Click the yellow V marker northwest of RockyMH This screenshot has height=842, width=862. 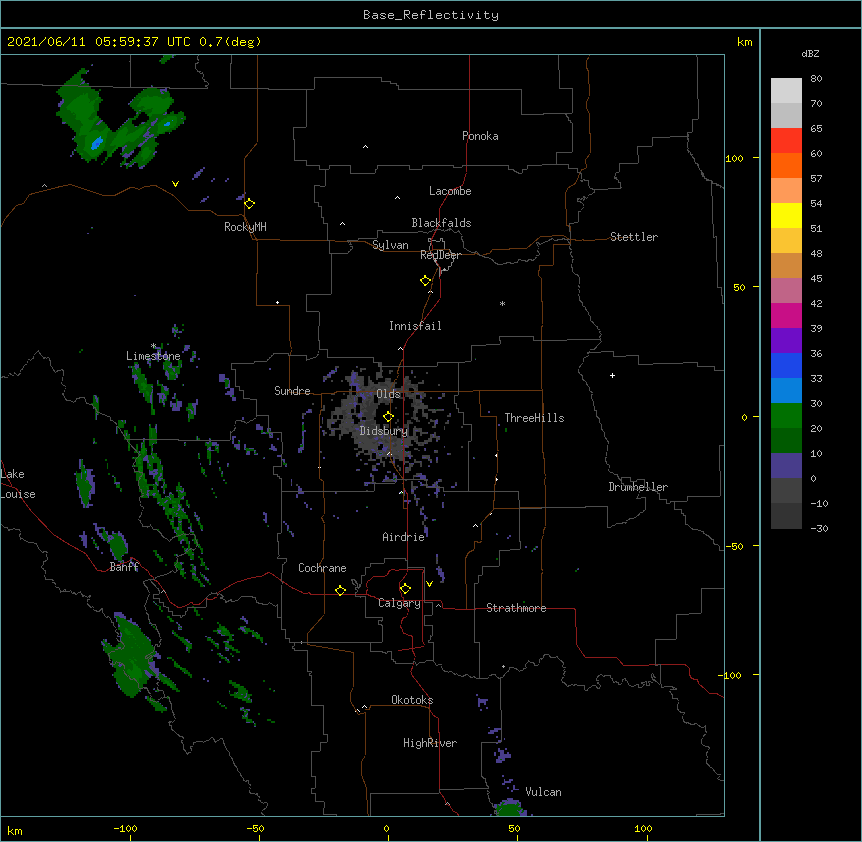click(175, 184)
